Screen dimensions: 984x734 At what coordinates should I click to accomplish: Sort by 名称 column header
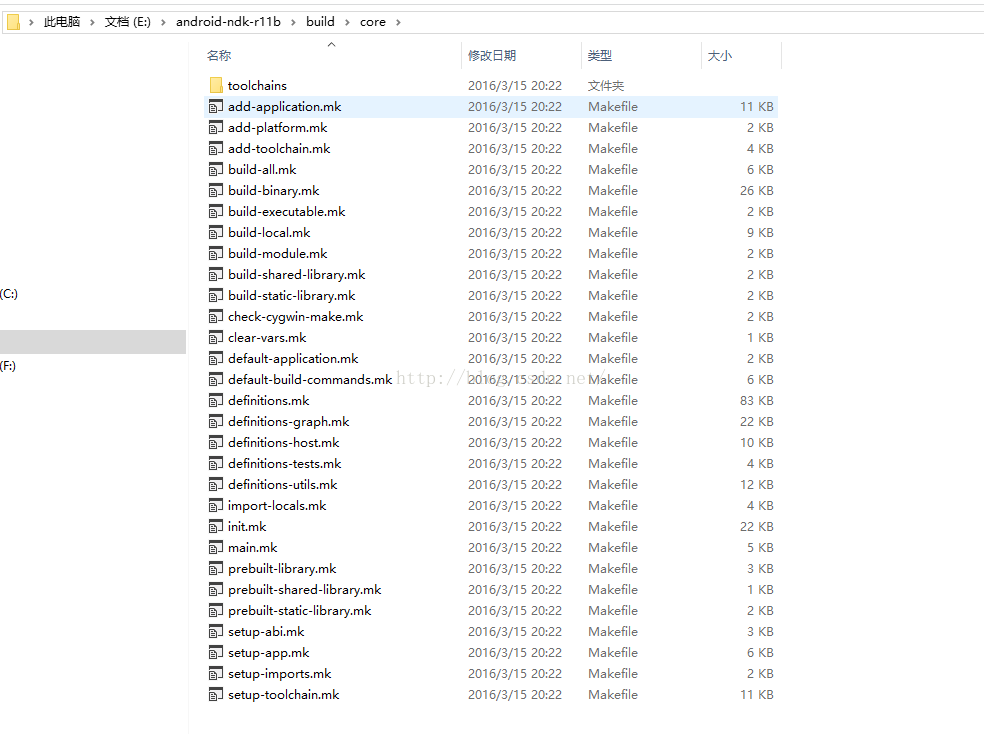pyautogui.click(x=219, y=56)
